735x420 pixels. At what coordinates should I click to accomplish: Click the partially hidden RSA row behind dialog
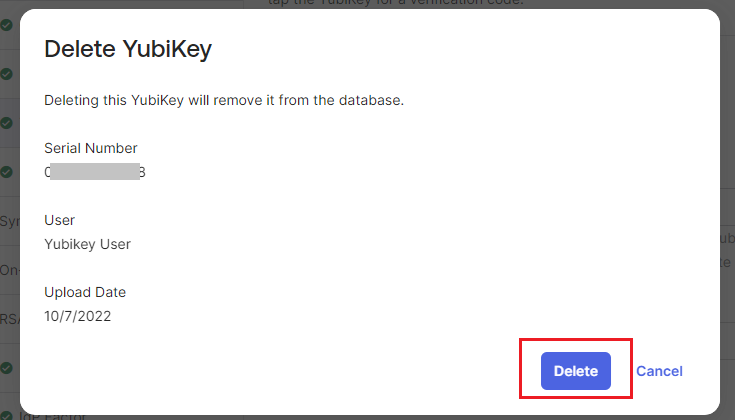point(10,320)
